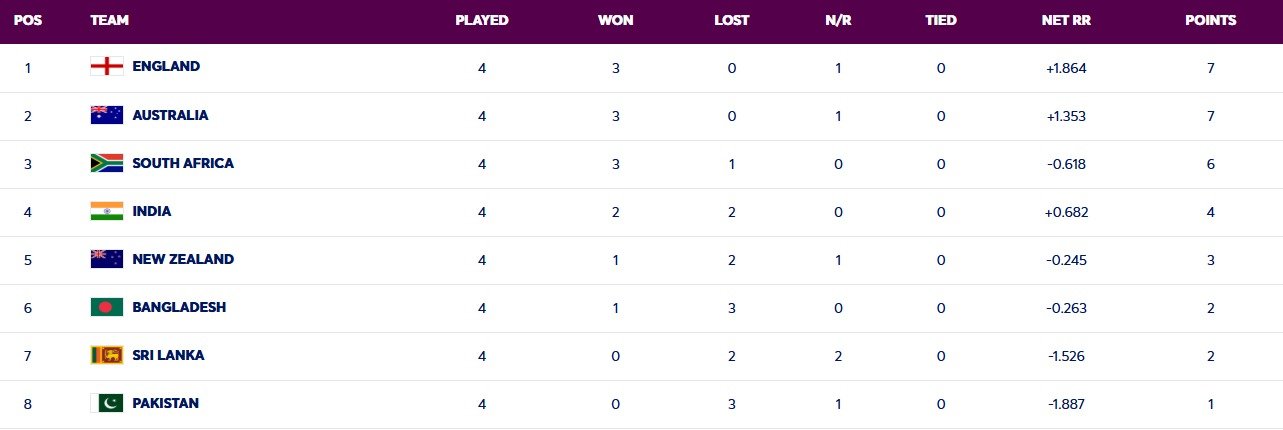Image resolution: width=1283 pixels, height=430 pixels.
Task: Open the AUSTRALIA team link
Action: pyautogui.click(x=170, y=115)
